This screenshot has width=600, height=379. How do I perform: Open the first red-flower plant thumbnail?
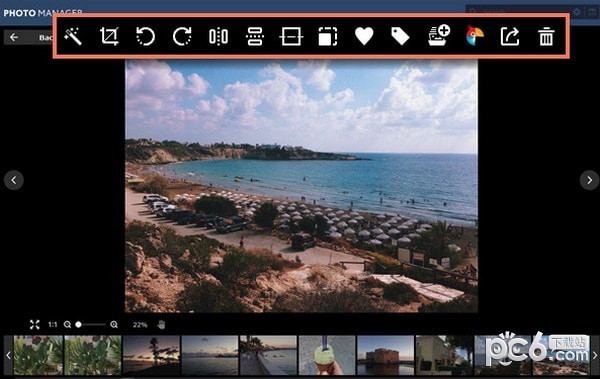[x=38, y=355]
